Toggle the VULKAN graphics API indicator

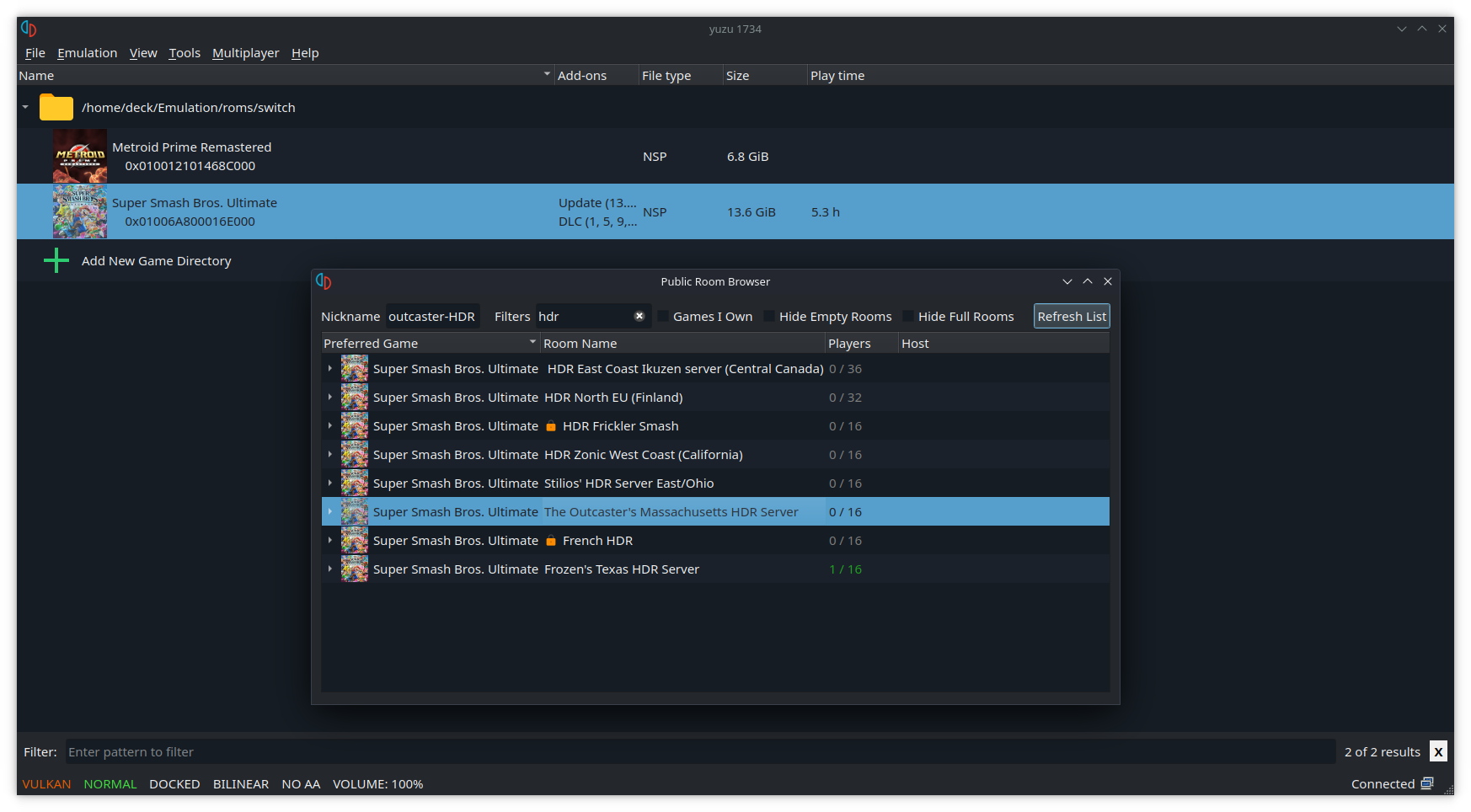[46, 784]
